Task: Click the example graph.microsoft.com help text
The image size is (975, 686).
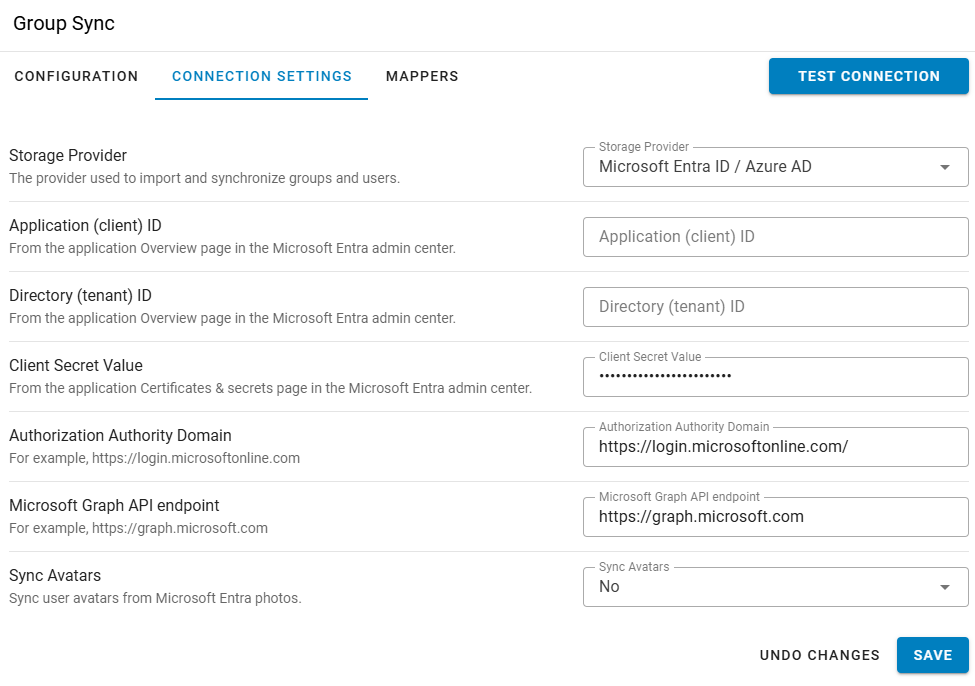Action: (x=138, y=528)
